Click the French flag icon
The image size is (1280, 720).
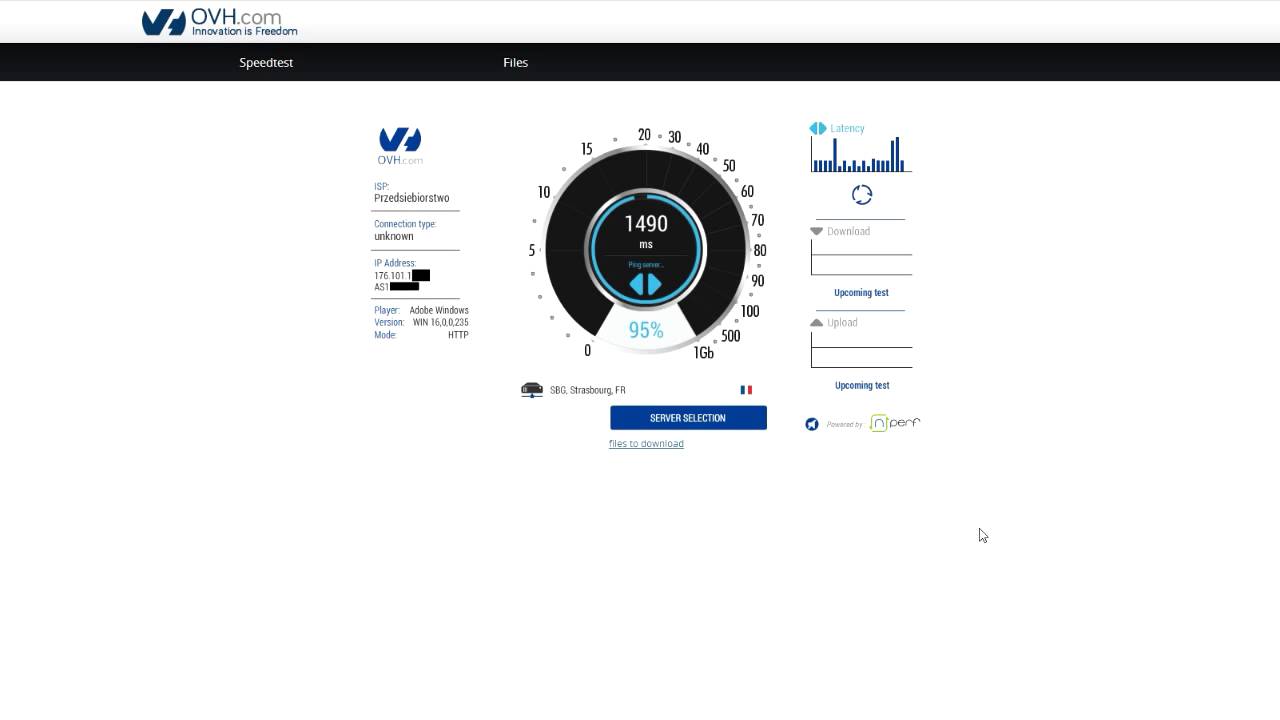click(746, 390)
